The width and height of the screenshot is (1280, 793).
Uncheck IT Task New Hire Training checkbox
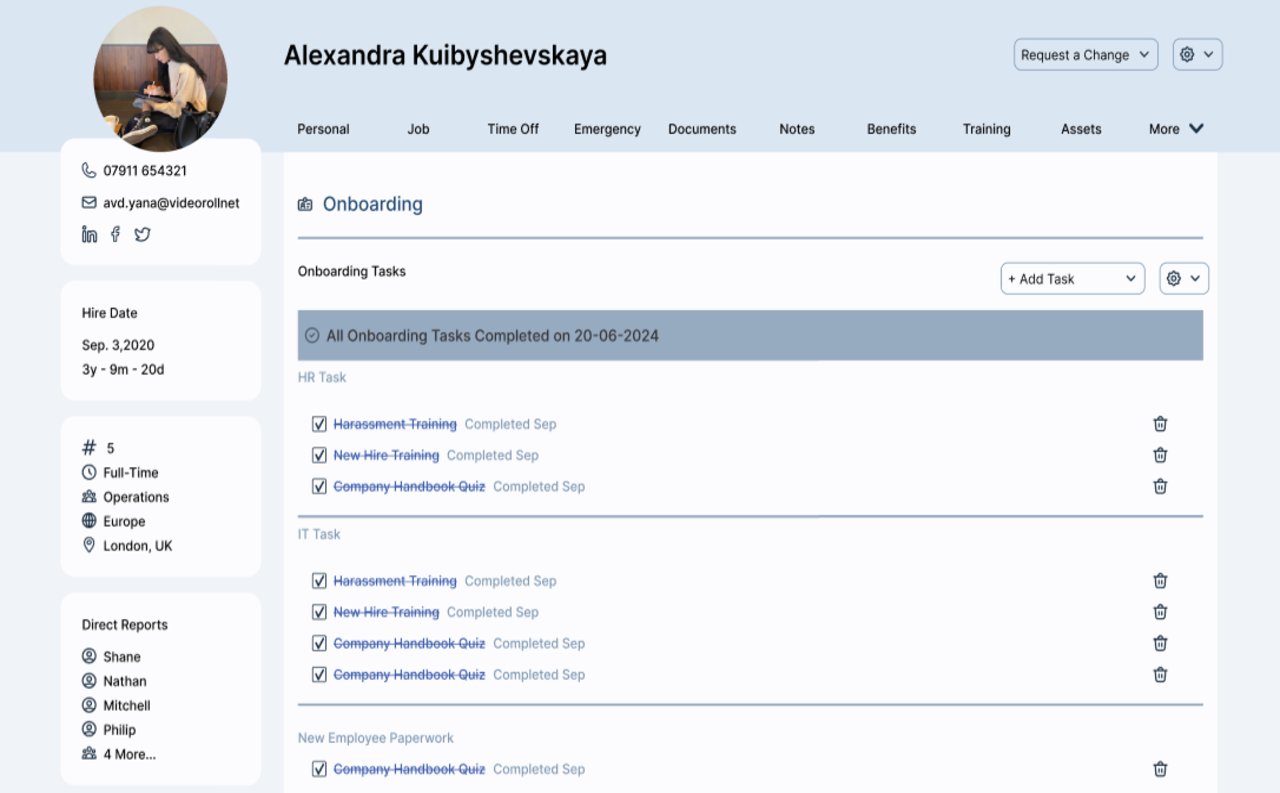click(x=319, y=612)
